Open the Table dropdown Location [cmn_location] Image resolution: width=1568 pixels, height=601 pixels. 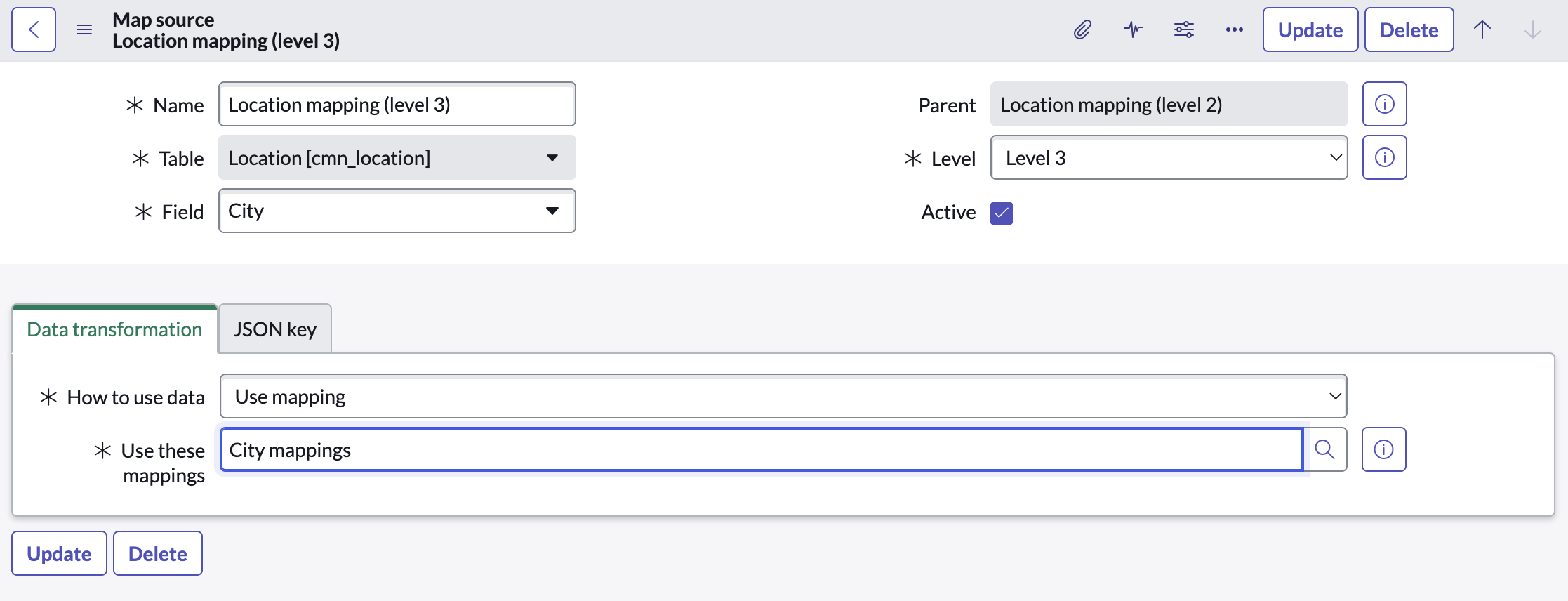pos(397,157)
